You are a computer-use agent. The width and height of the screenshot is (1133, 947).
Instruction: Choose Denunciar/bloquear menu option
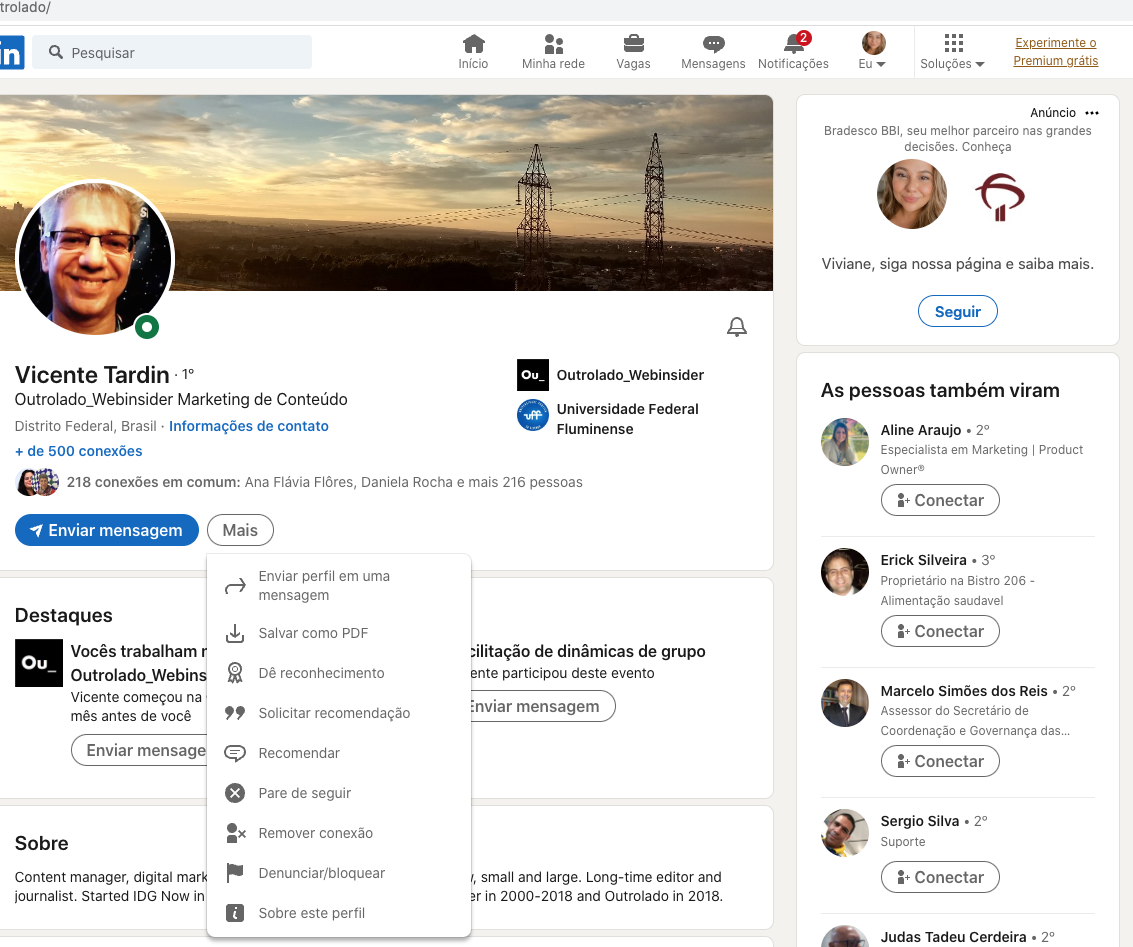pos(321,873)
